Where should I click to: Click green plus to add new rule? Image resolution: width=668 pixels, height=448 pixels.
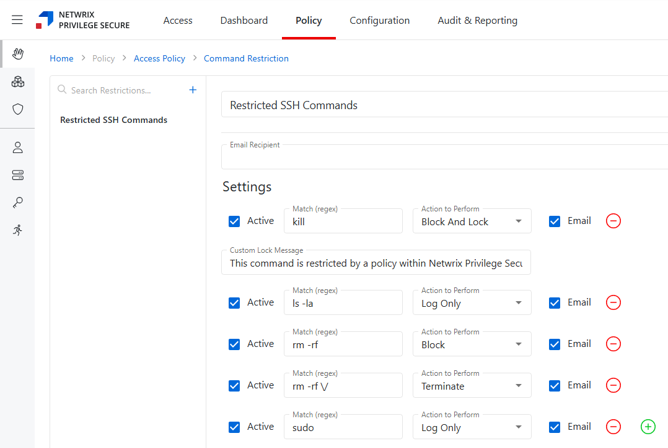[x=647, y=427]
